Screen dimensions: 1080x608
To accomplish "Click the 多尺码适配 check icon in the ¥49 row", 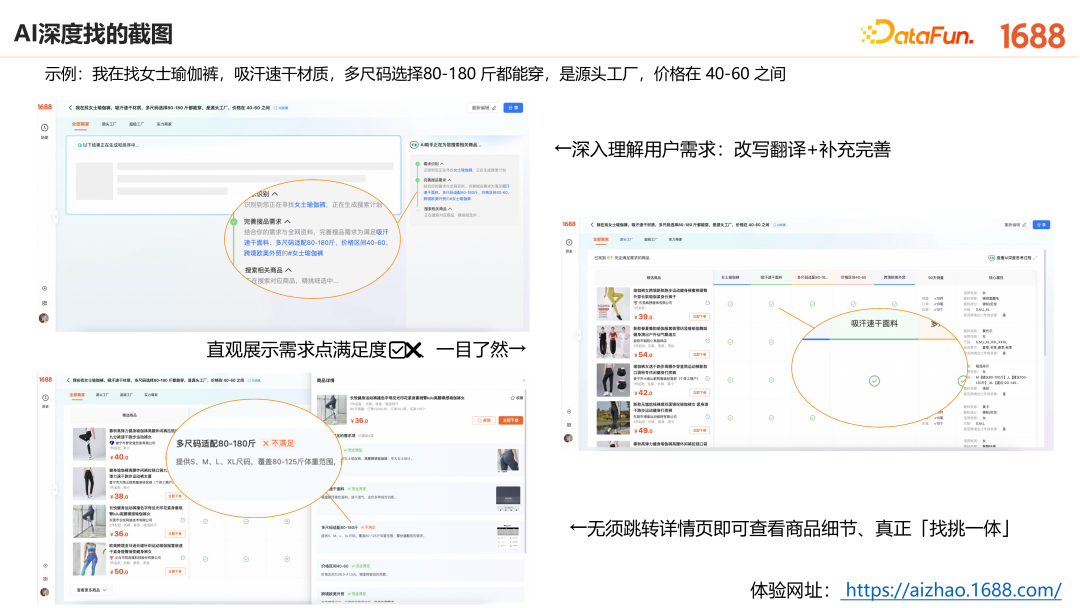I will point(812,417).
